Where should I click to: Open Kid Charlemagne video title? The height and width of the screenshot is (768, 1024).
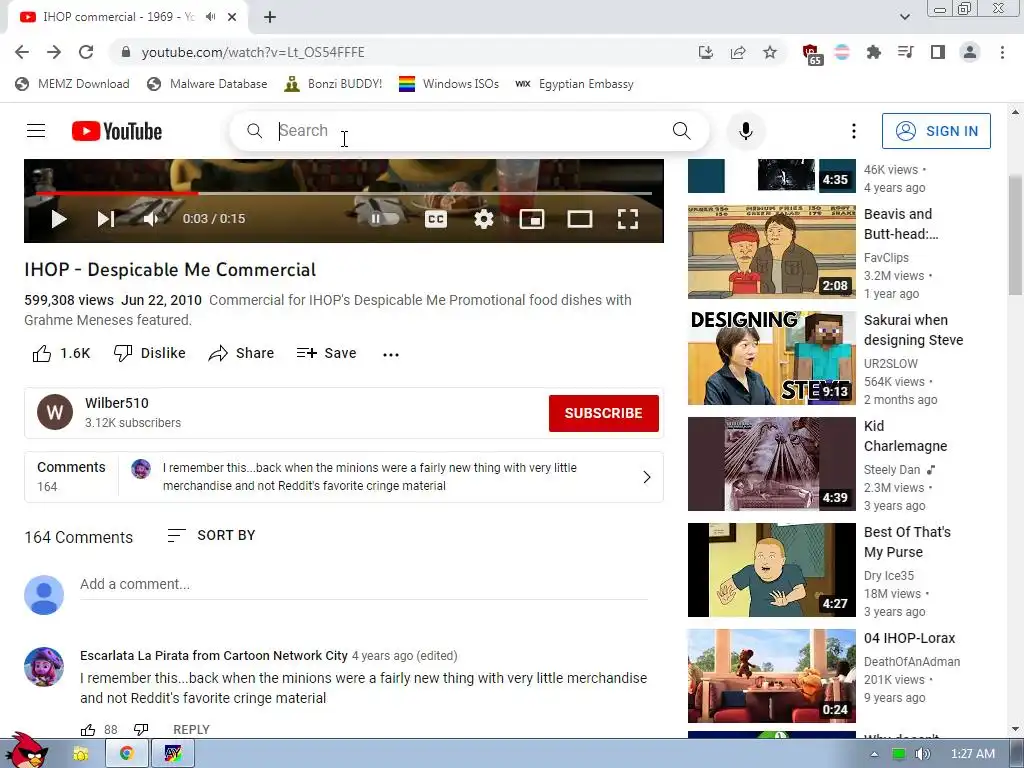(x=905, y=436)
